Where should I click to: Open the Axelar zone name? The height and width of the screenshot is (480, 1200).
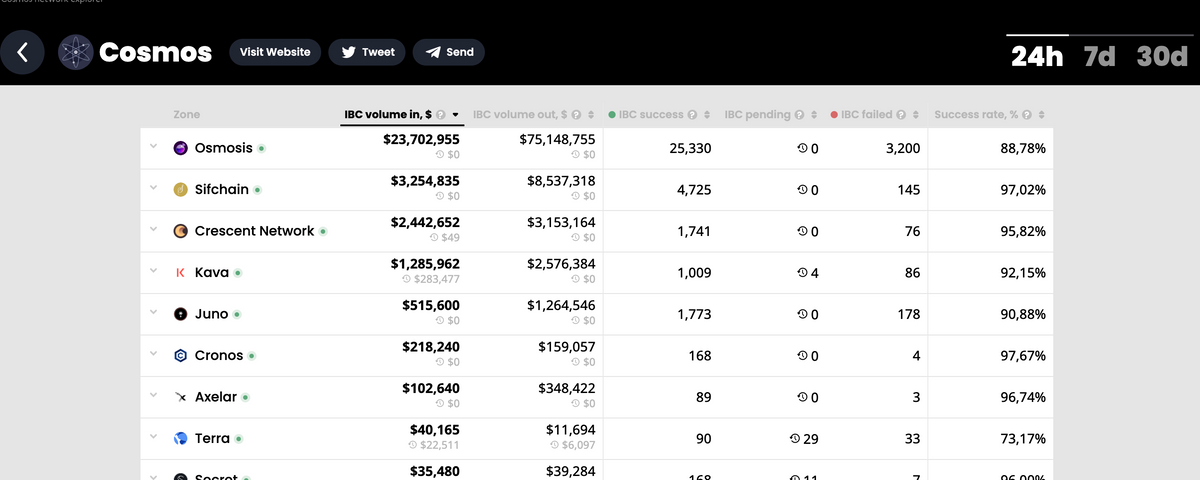(216, 397)
